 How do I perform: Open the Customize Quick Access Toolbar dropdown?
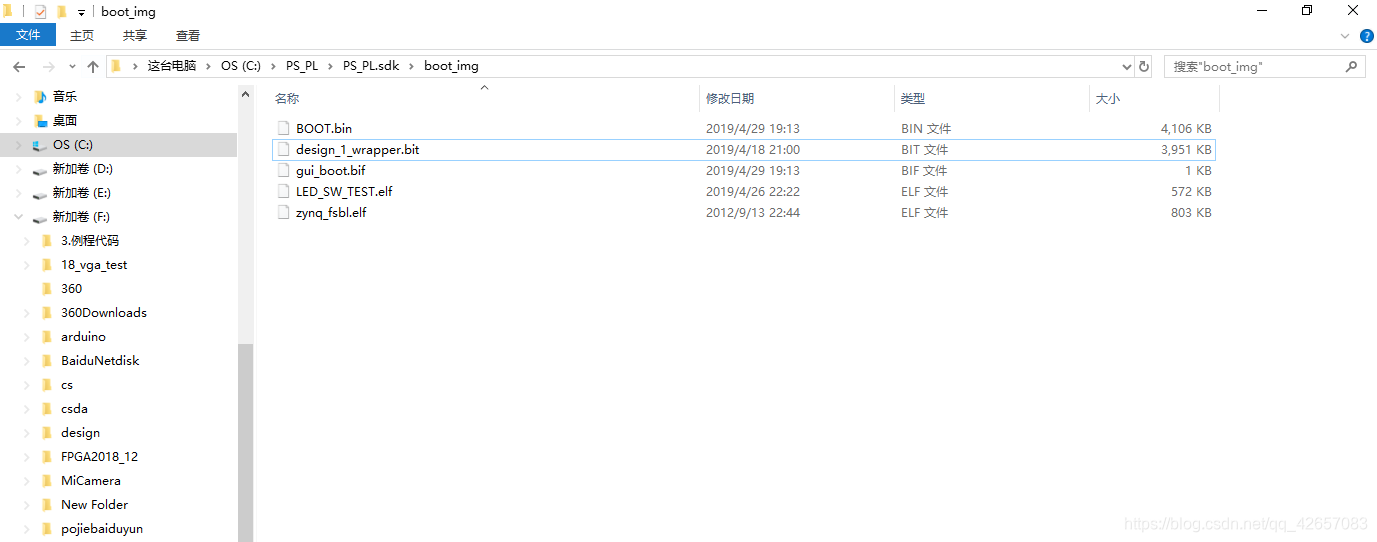coord(81,13)
